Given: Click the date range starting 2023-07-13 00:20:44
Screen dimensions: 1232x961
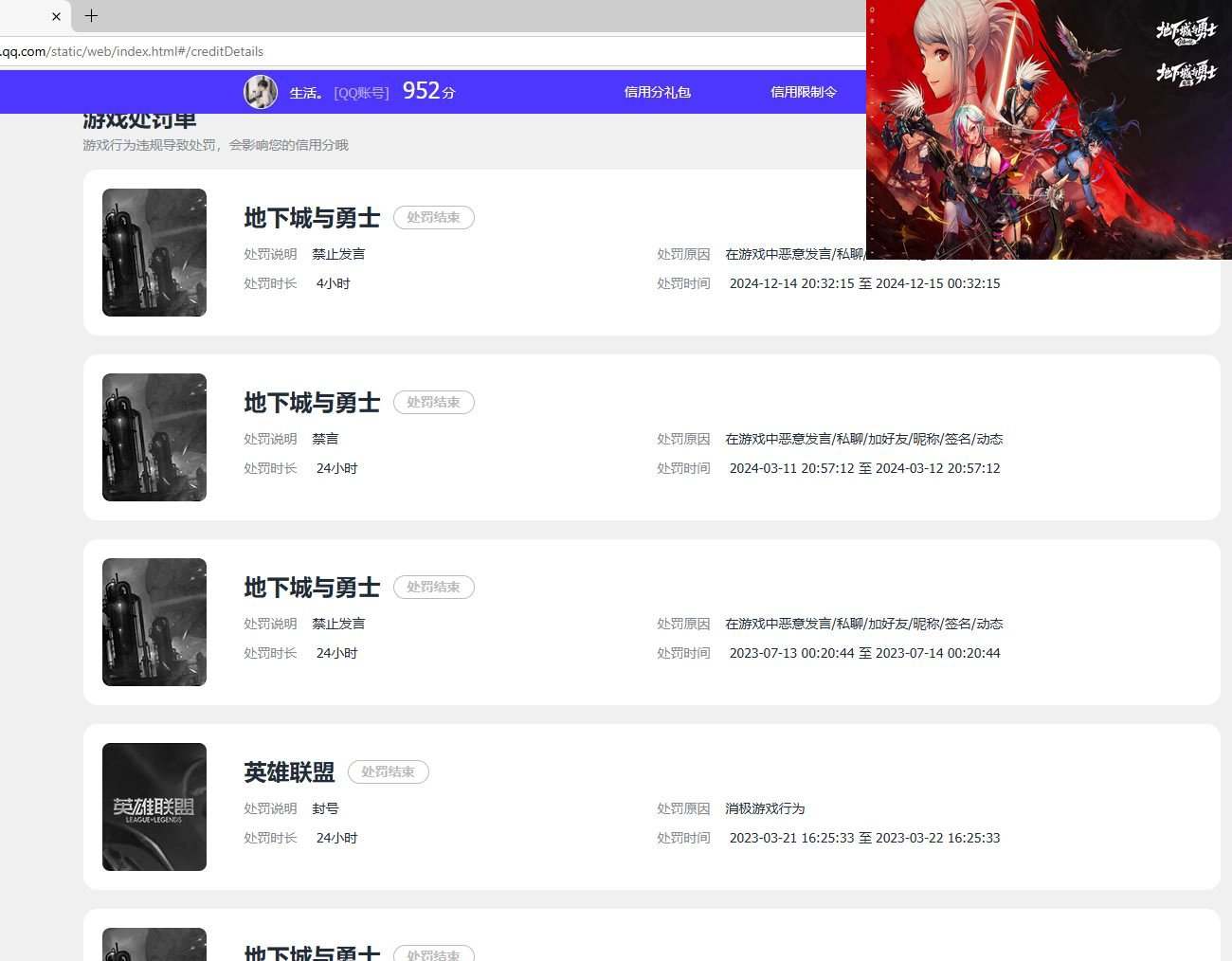Looking at the screenshot, I should pyautogui.click(x=864, y=653).
